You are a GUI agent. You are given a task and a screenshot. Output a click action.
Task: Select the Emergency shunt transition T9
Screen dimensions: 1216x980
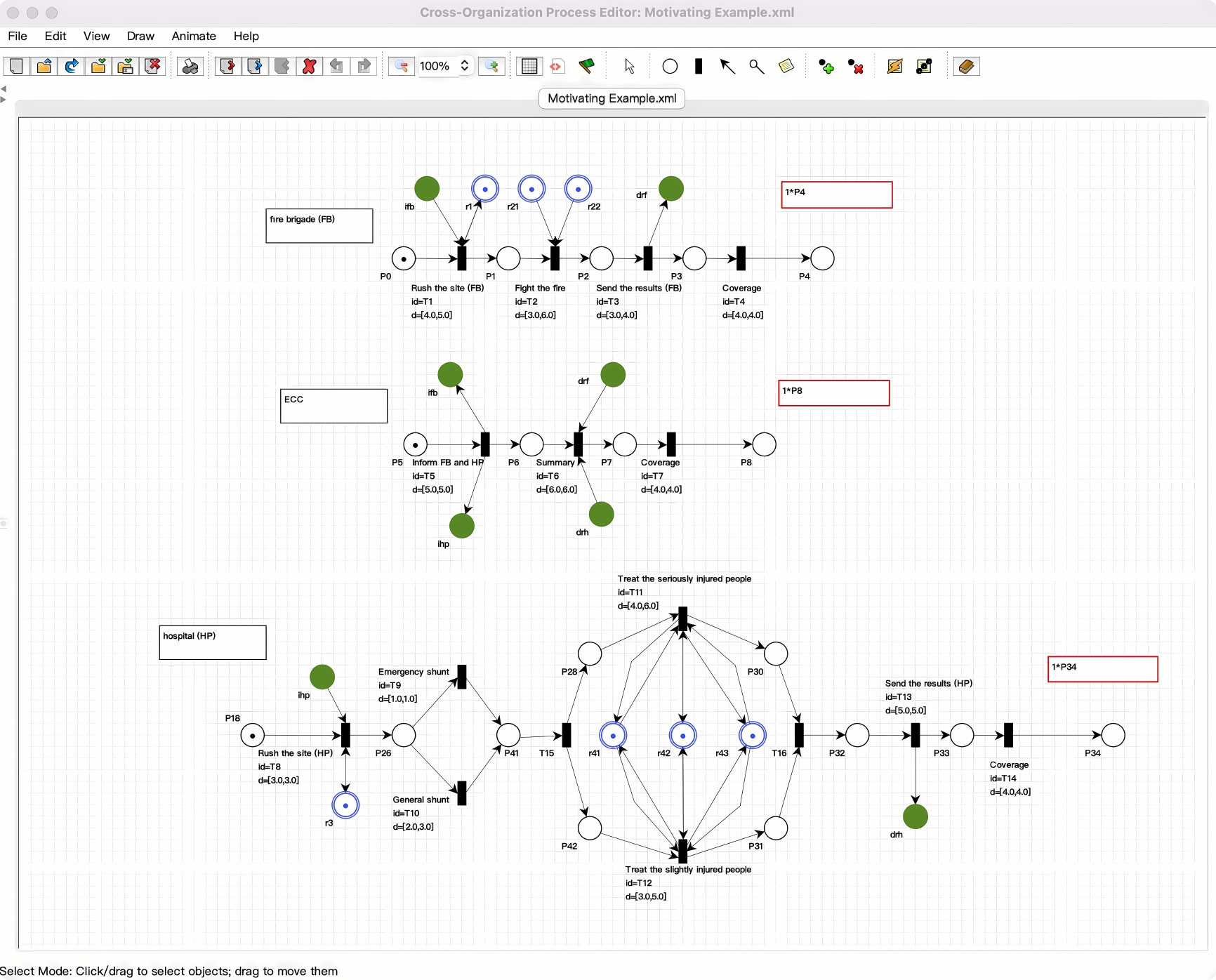point(462,677)
